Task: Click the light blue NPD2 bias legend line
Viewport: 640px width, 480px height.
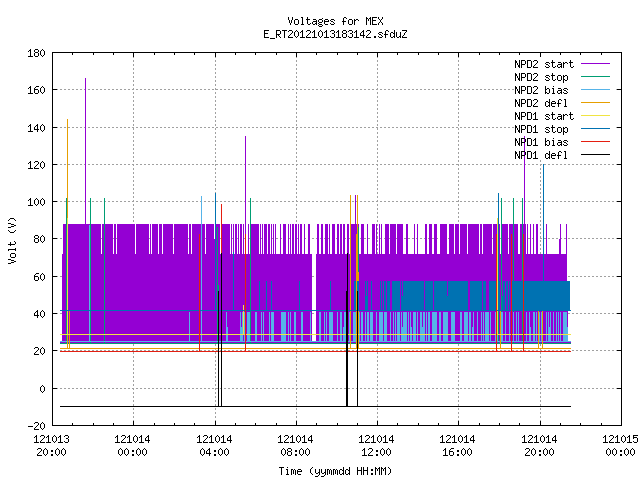Action: [x=595, y=89]
